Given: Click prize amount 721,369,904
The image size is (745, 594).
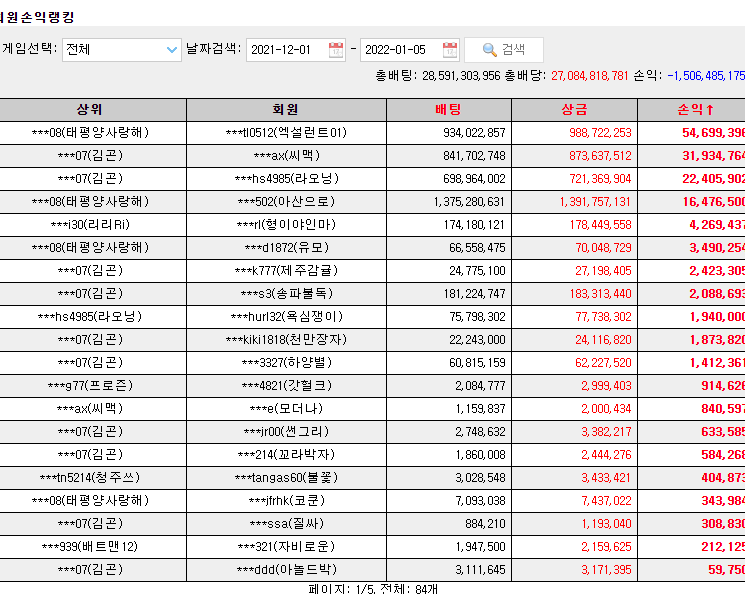Looking at the screenshot, I should pyautogui.click(x=600, y=179).
